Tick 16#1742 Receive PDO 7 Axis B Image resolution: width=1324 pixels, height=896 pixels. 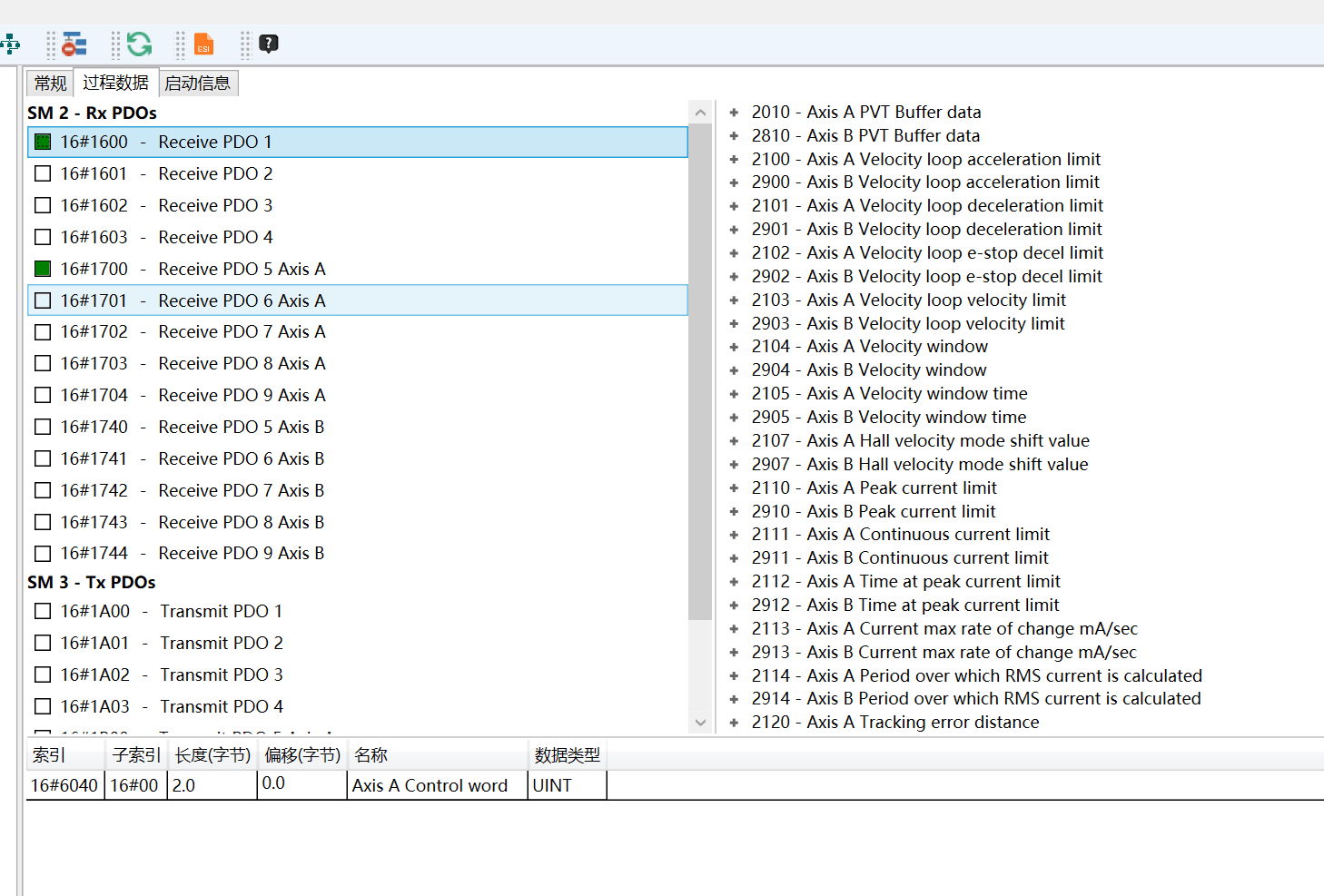point(43,490)
